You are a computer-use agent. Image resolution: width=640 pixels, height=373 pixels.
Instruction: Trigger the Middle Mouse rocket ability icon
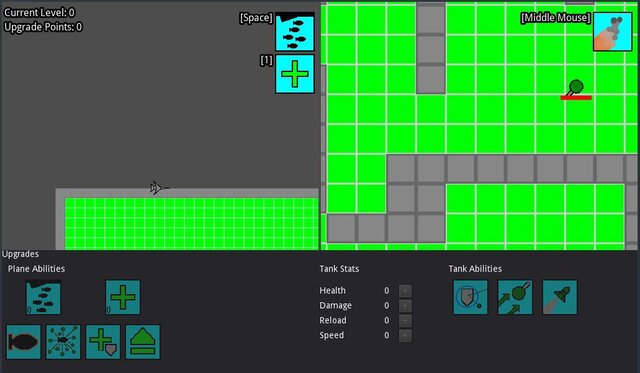click(612, 32)
